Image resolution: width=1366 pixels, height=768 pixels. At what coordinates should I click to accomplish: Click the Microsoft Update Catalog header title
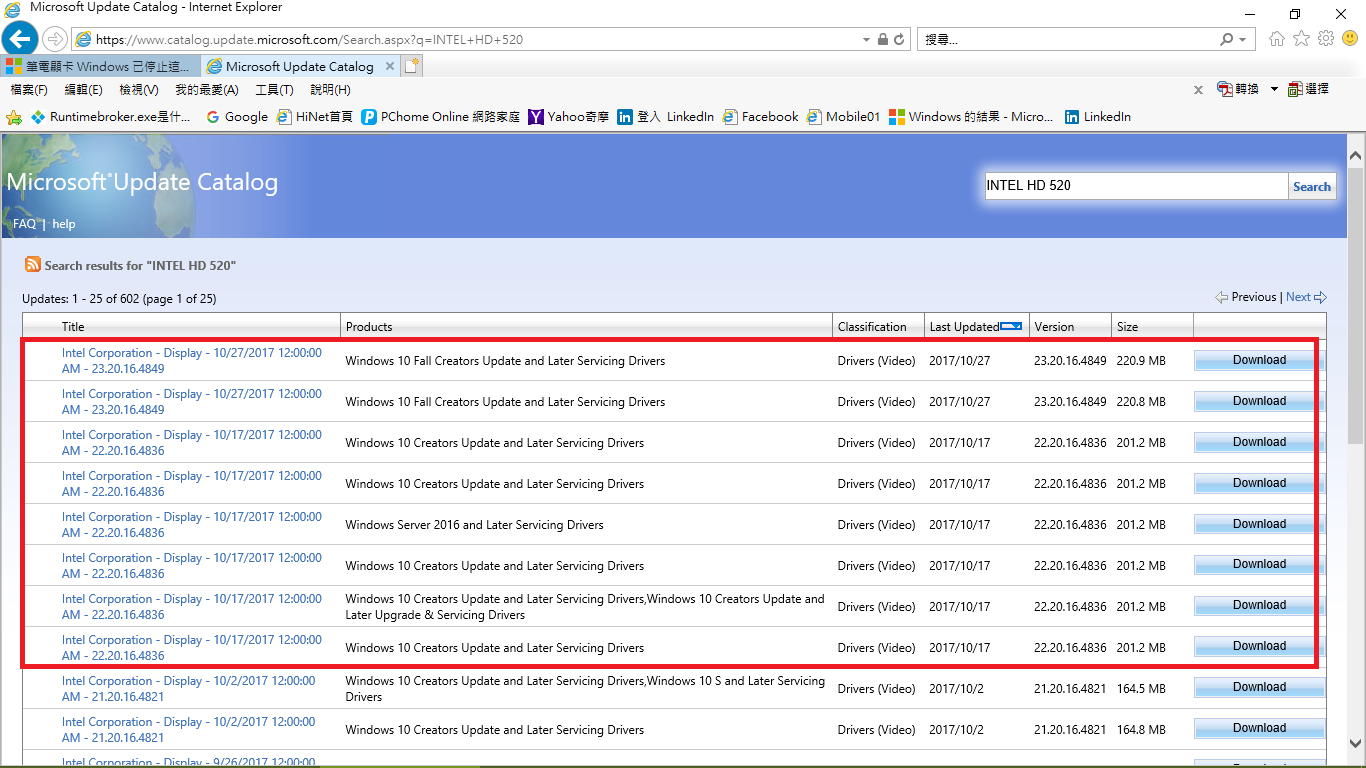click(142, 182)
